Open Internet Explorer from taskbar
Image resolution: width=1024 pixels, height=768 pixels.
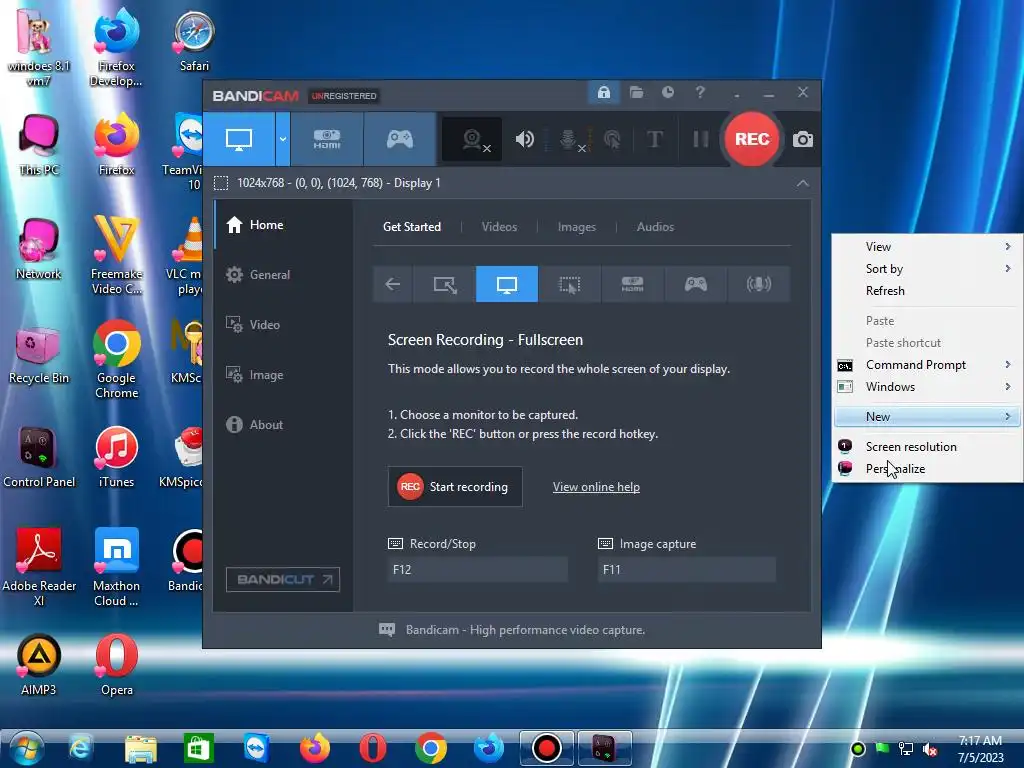[80, 748]
